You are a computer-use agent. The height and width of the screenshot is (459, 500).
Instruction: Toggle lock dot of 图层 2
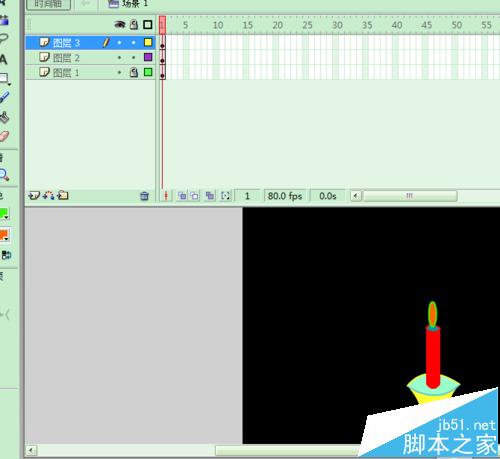[134, 58]
